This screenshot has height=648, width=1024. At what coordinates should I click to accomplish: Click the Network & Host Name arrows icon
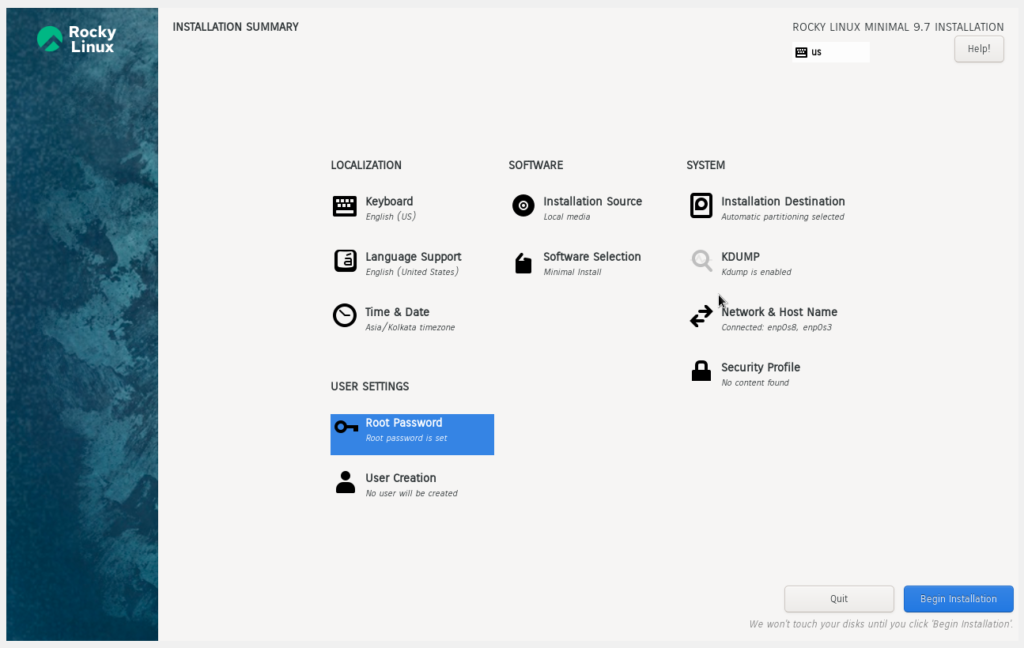pyautogui.click(x=701, y=317)
